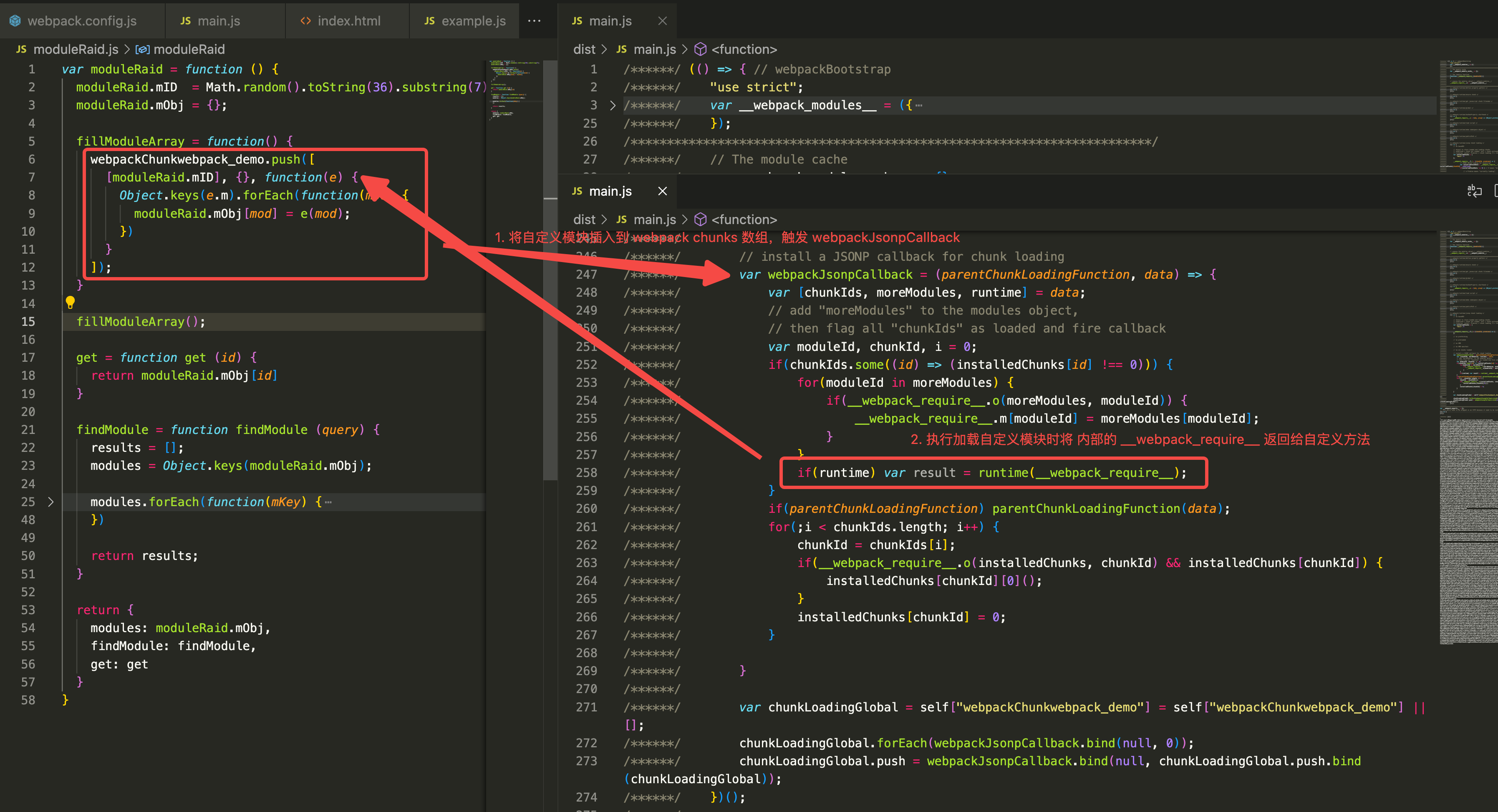1498x812 pixels.
Task: Open code actions with the yellow lightbulb
Action: (70, 303)
